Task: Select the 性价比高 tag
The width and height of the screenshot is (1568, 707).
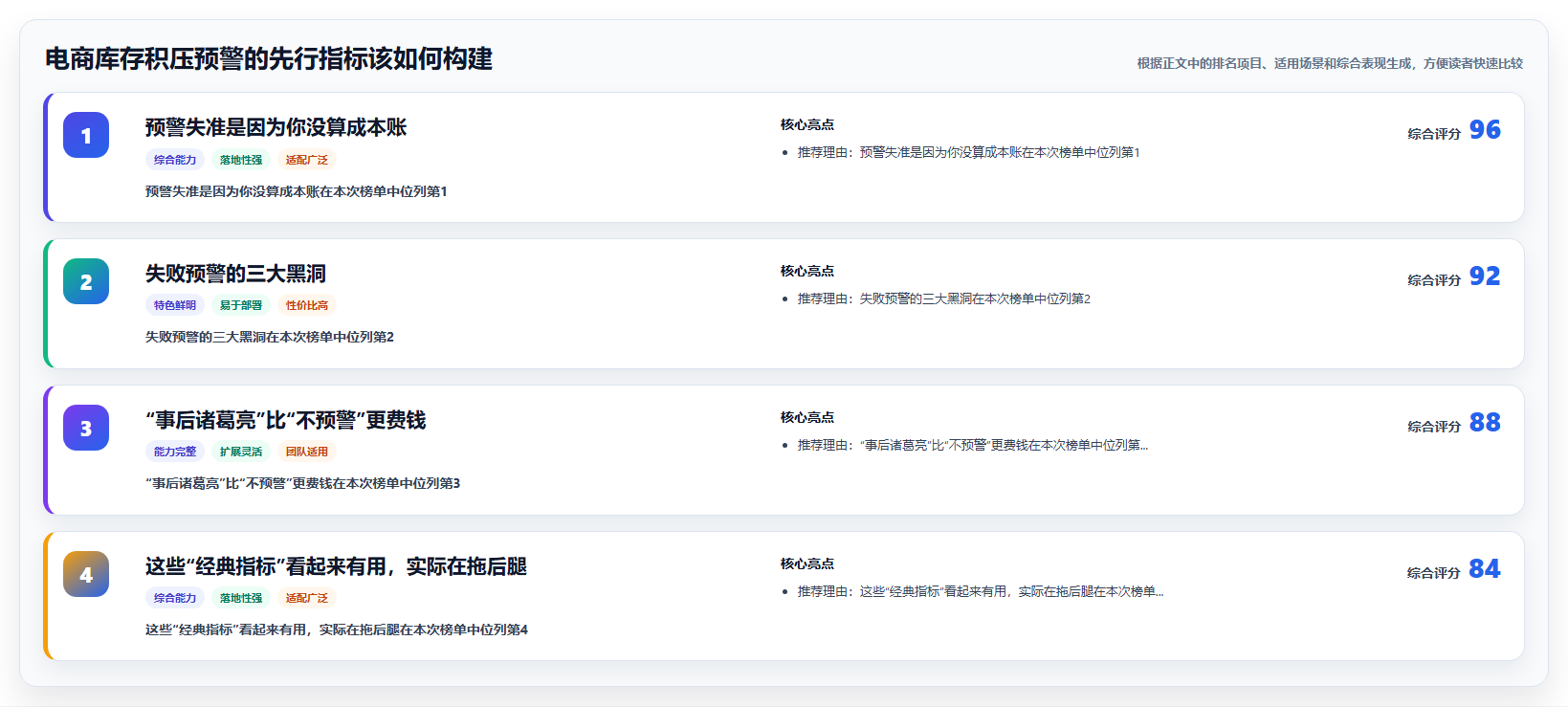Action: (307, 305)
